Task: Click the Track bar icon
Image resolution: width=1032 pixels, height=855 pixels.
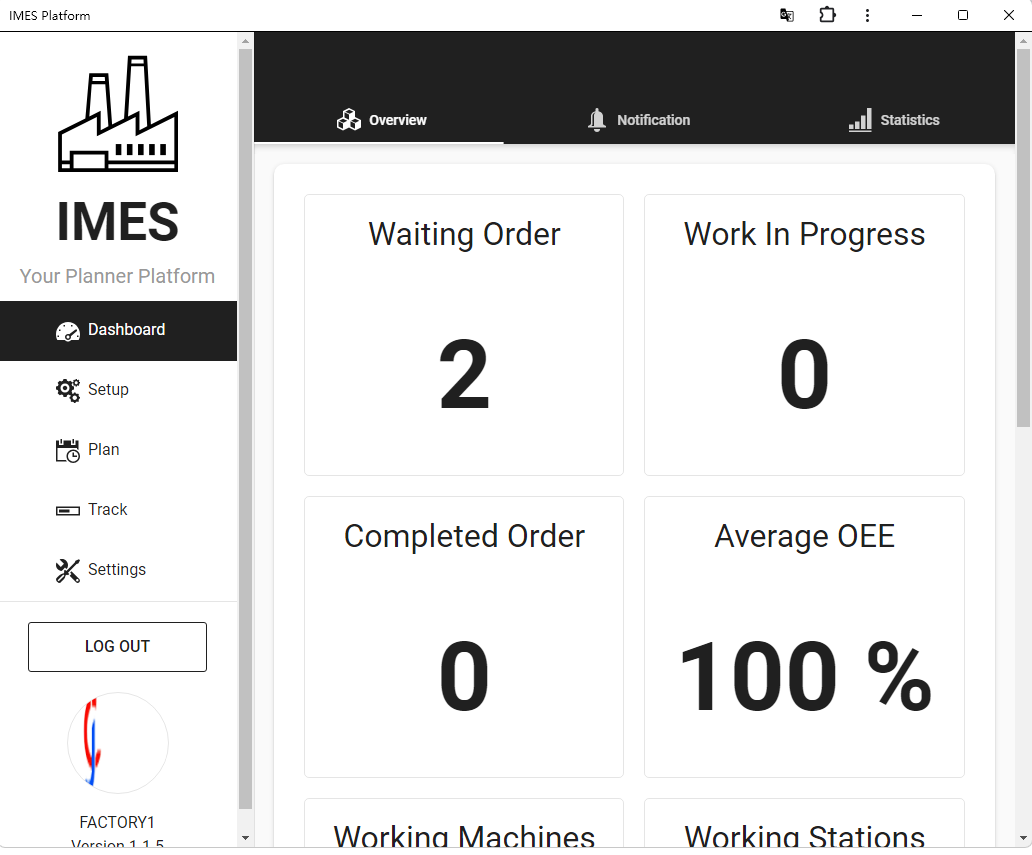Action: 67,510
